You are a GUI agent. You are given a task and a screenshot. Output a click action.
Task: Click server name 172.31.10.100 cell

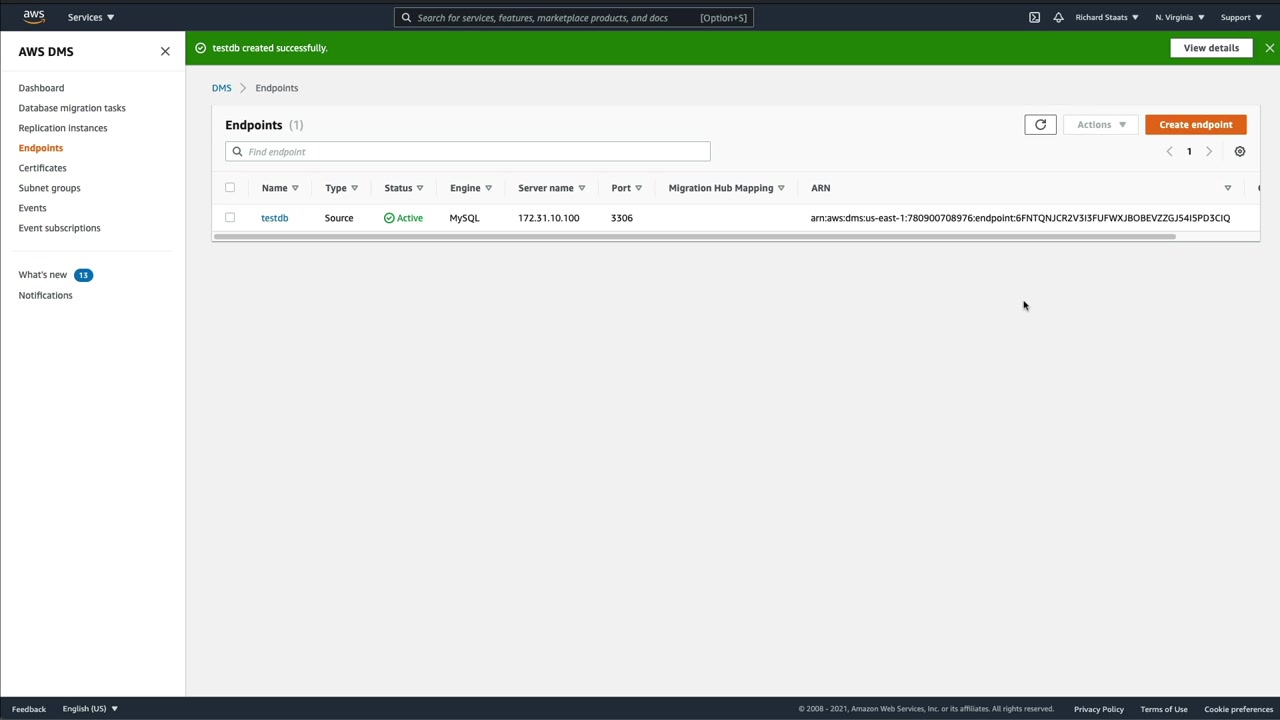coord(549,218)
